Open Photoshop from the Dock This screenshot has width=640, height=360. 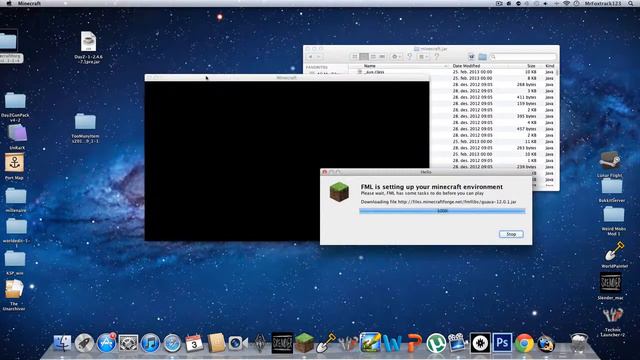coord(502,343)
